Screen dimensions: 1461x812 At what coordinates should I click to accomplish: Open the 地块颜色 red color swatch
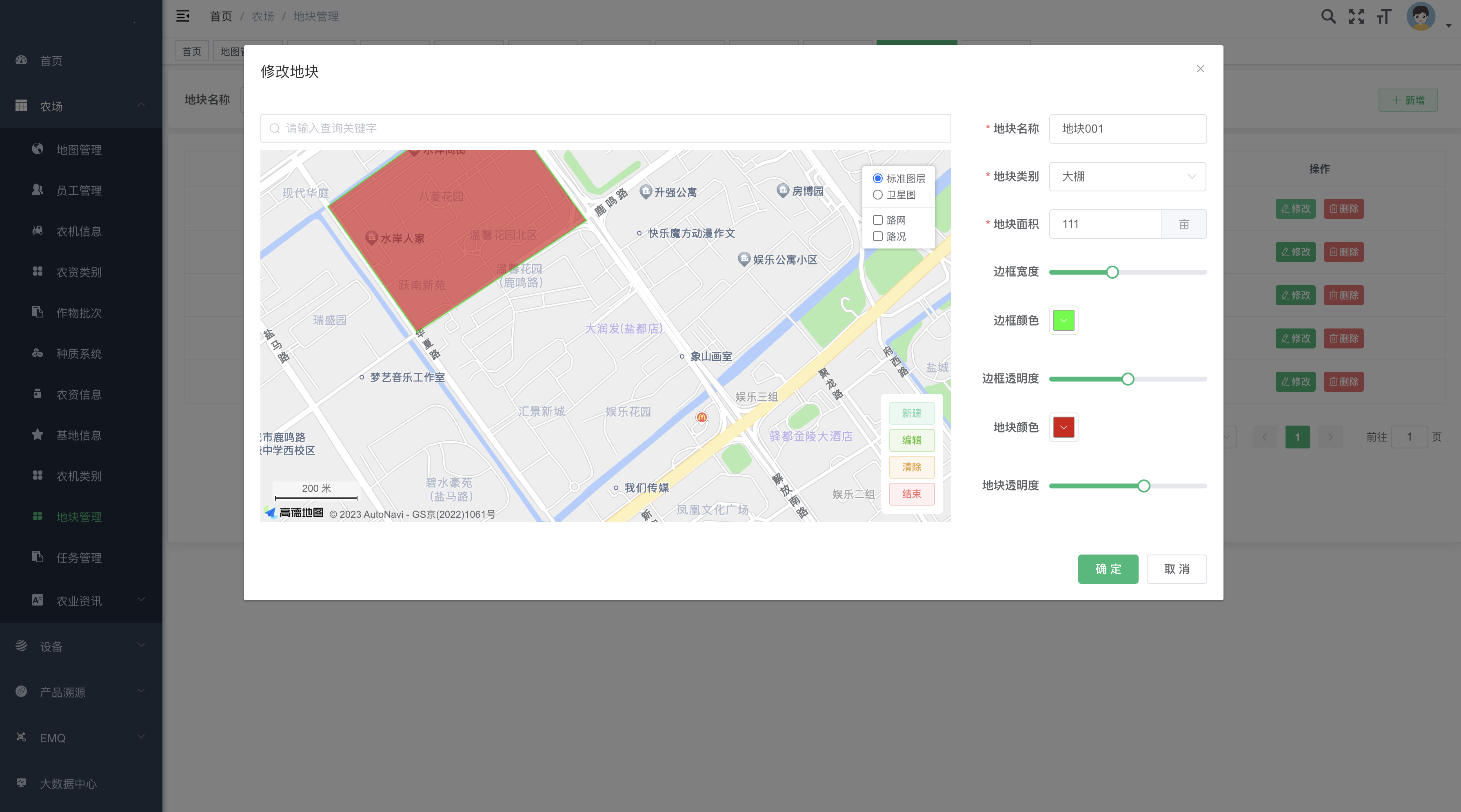1064,427
